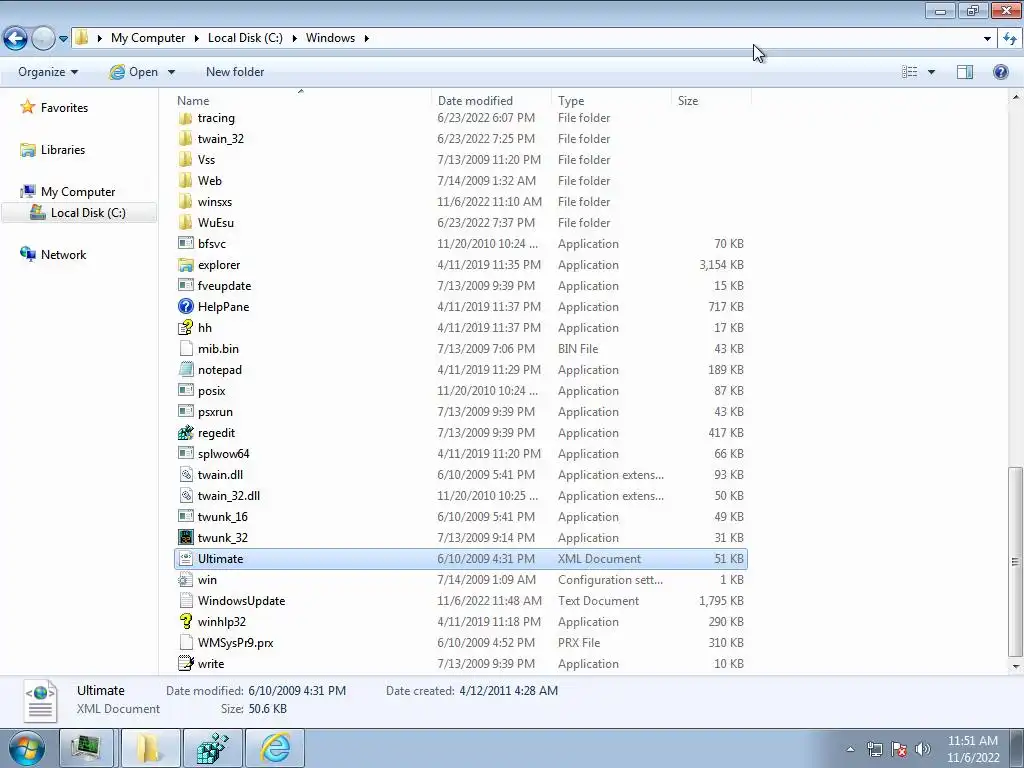
Task: Create a New folder
Action: pyautogui.click(x=235, y=72)
